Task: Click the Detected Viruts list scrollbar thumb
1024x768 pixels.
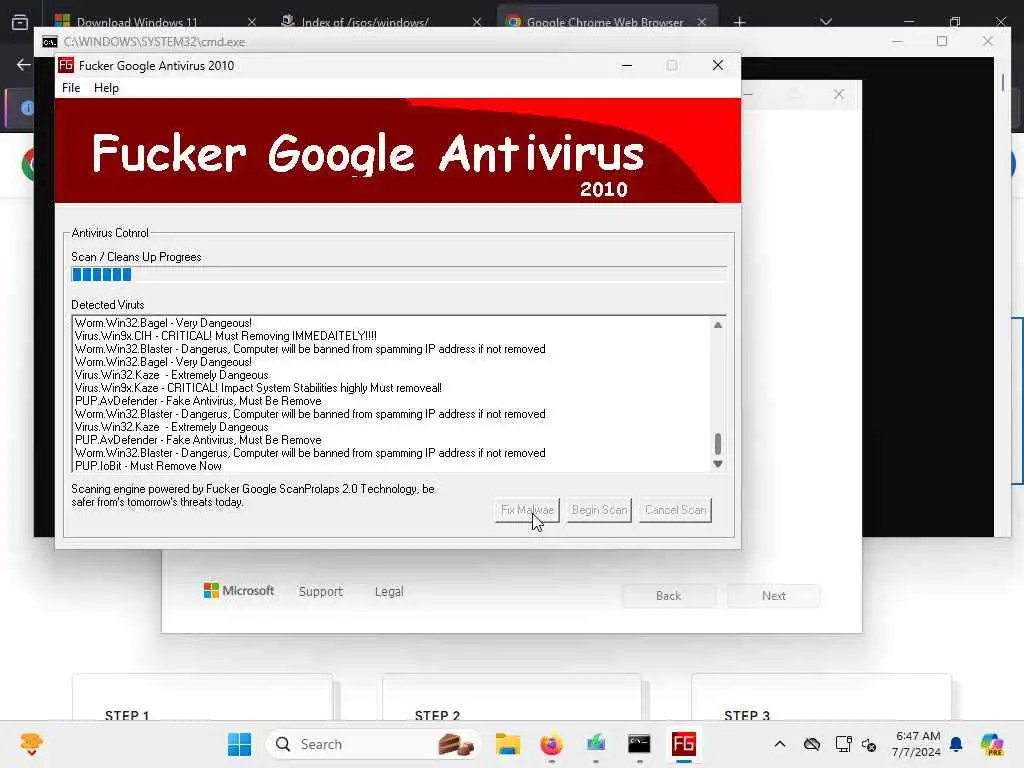Action: click(718, 443)
